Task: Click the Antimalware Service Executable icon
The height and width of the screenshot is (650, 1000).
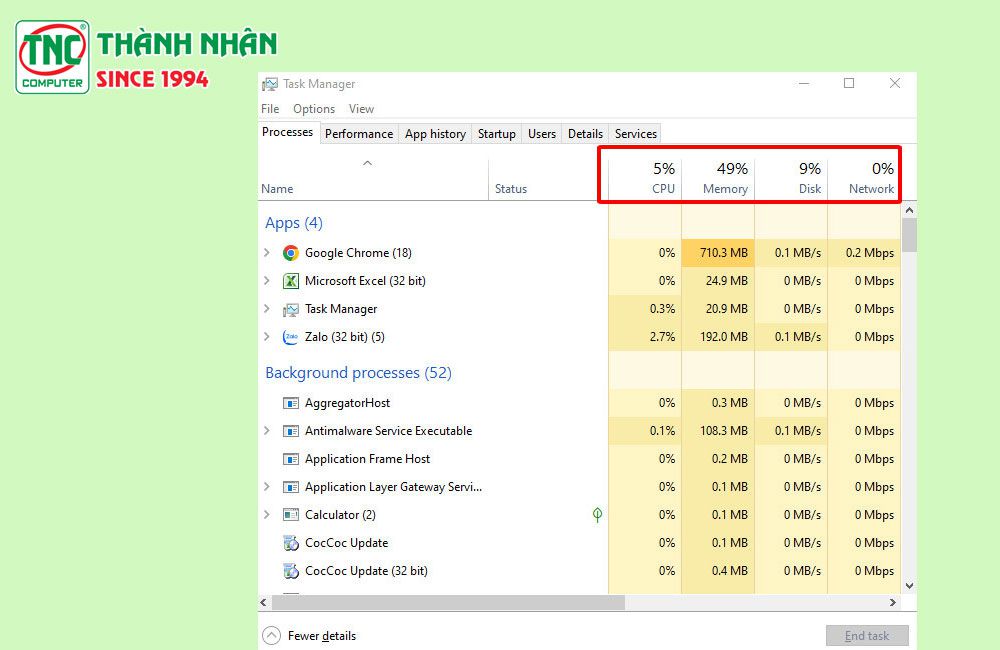Action: point(291,431)
